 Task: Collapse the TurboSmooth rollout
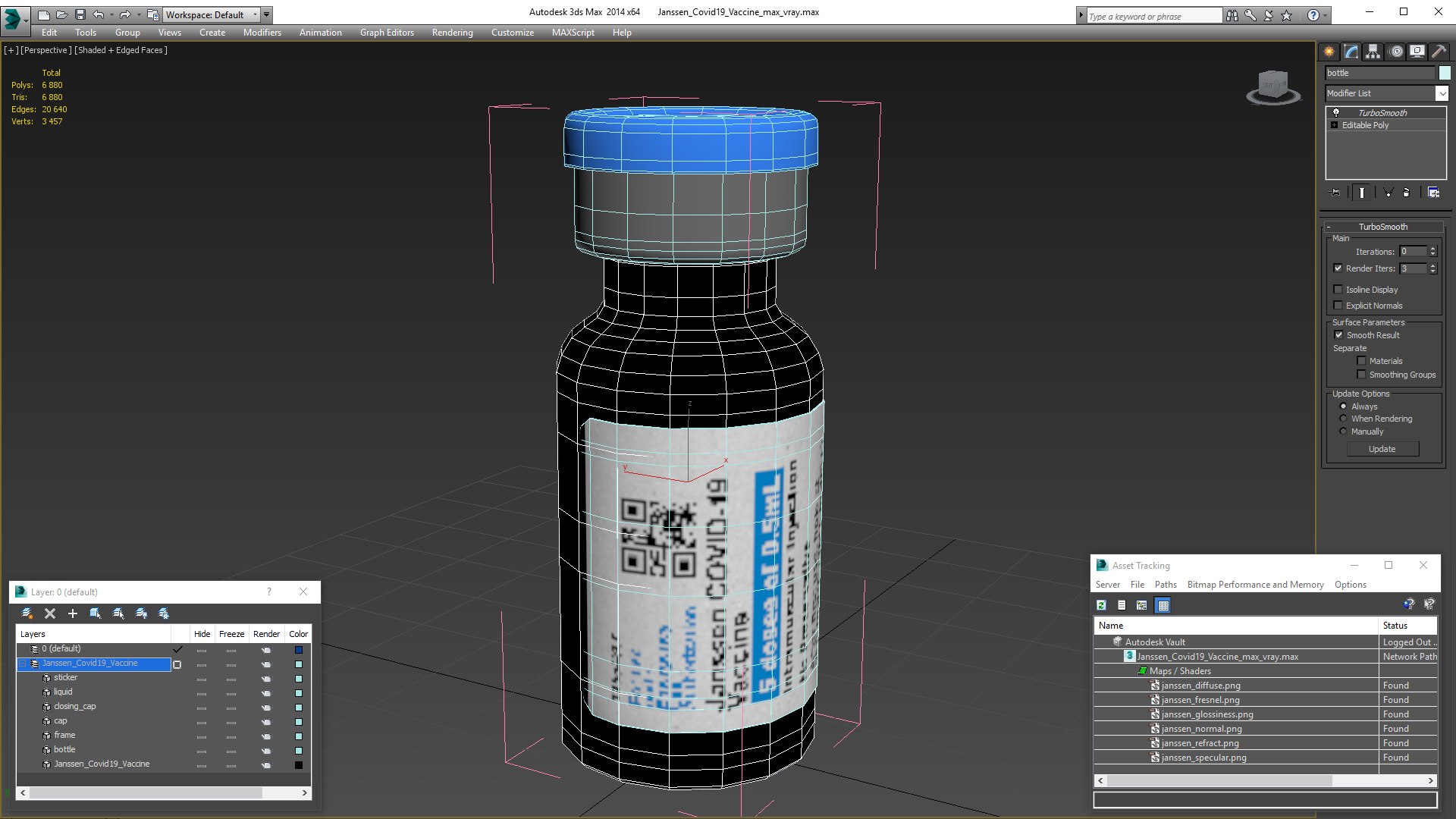1329,227
